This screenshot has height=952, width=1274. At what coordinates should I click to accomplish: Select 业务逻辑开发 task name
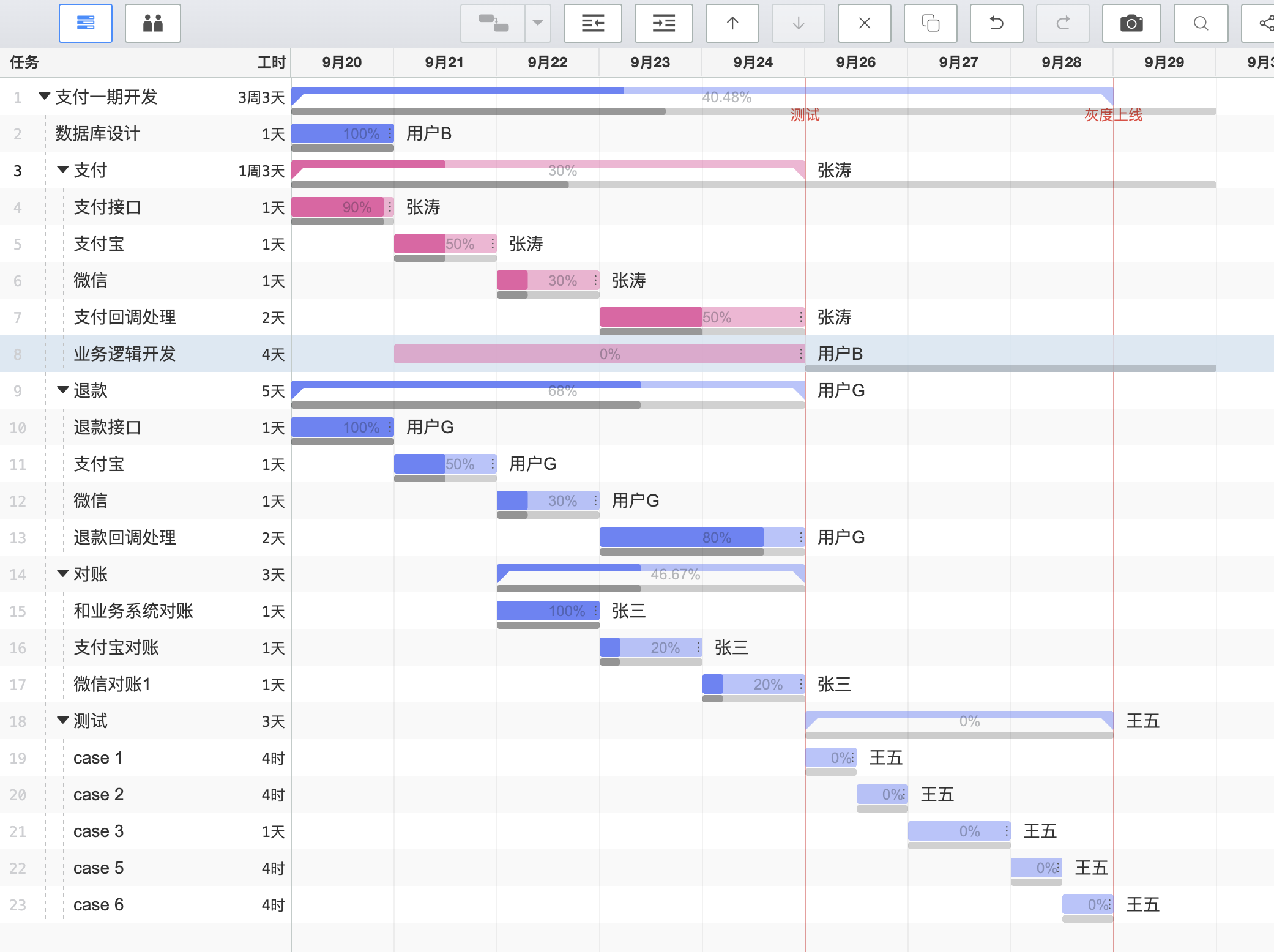coord(125,354)
